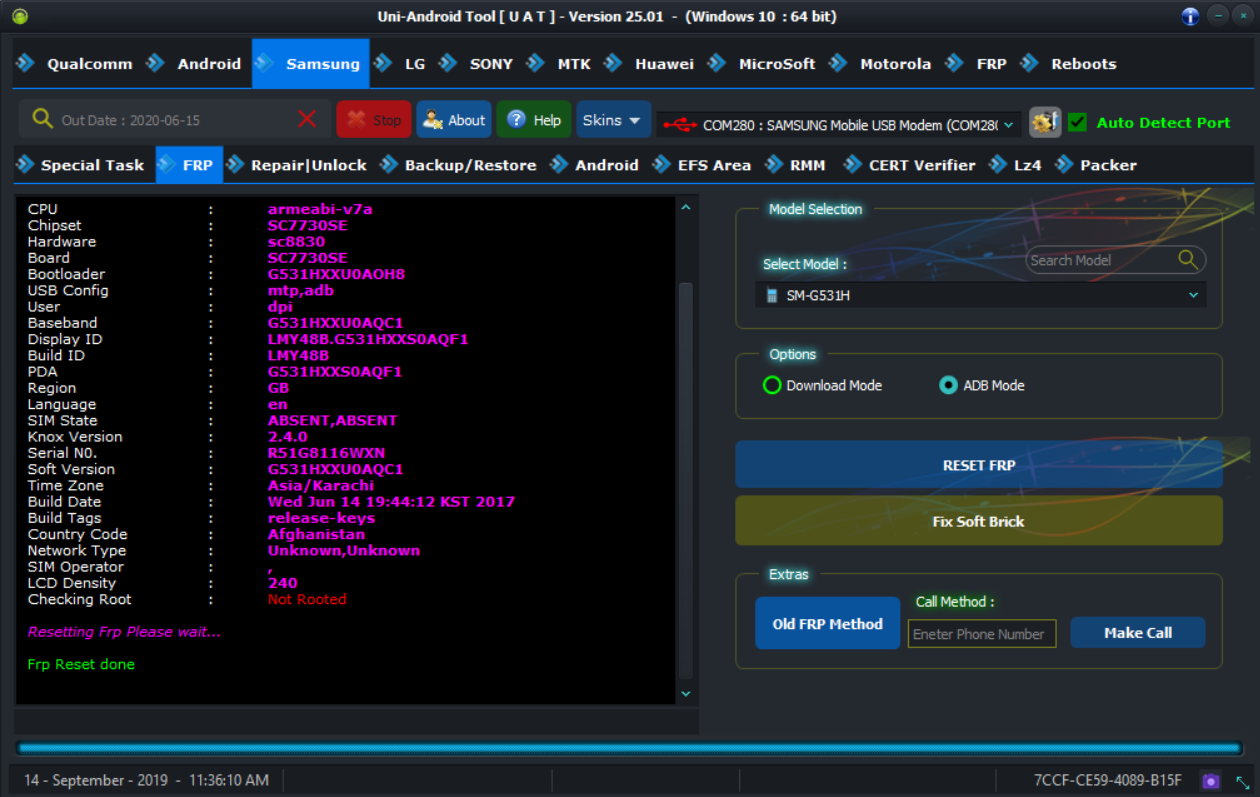Open the COM port selection dropdown

click(1008, 125)
